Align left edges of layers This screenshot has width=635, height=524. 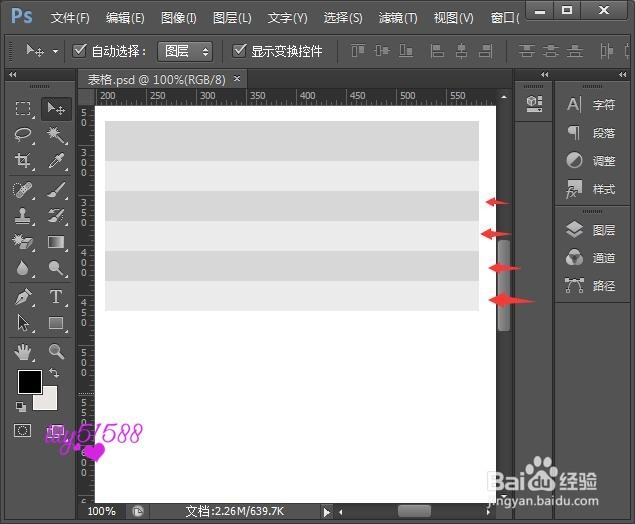[437, 51]
